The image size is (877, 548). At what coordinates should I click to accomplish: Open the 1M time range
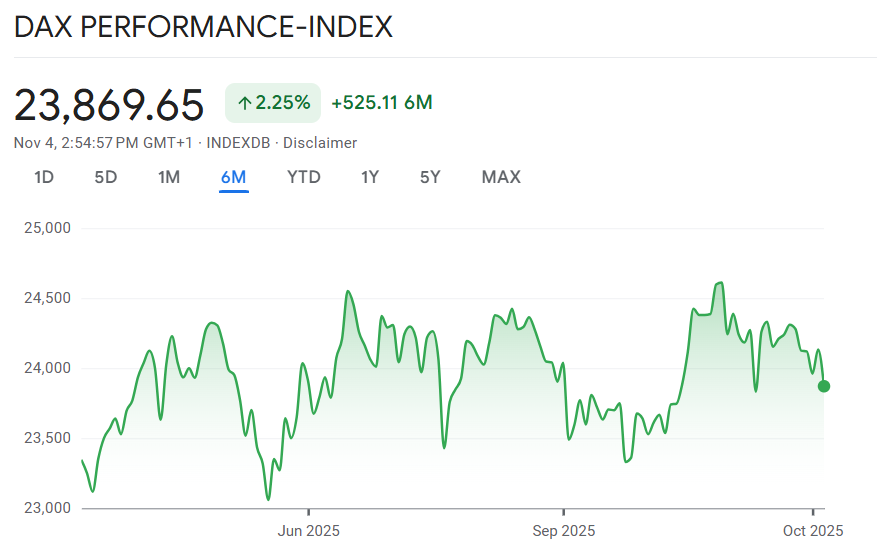(169, 177)
